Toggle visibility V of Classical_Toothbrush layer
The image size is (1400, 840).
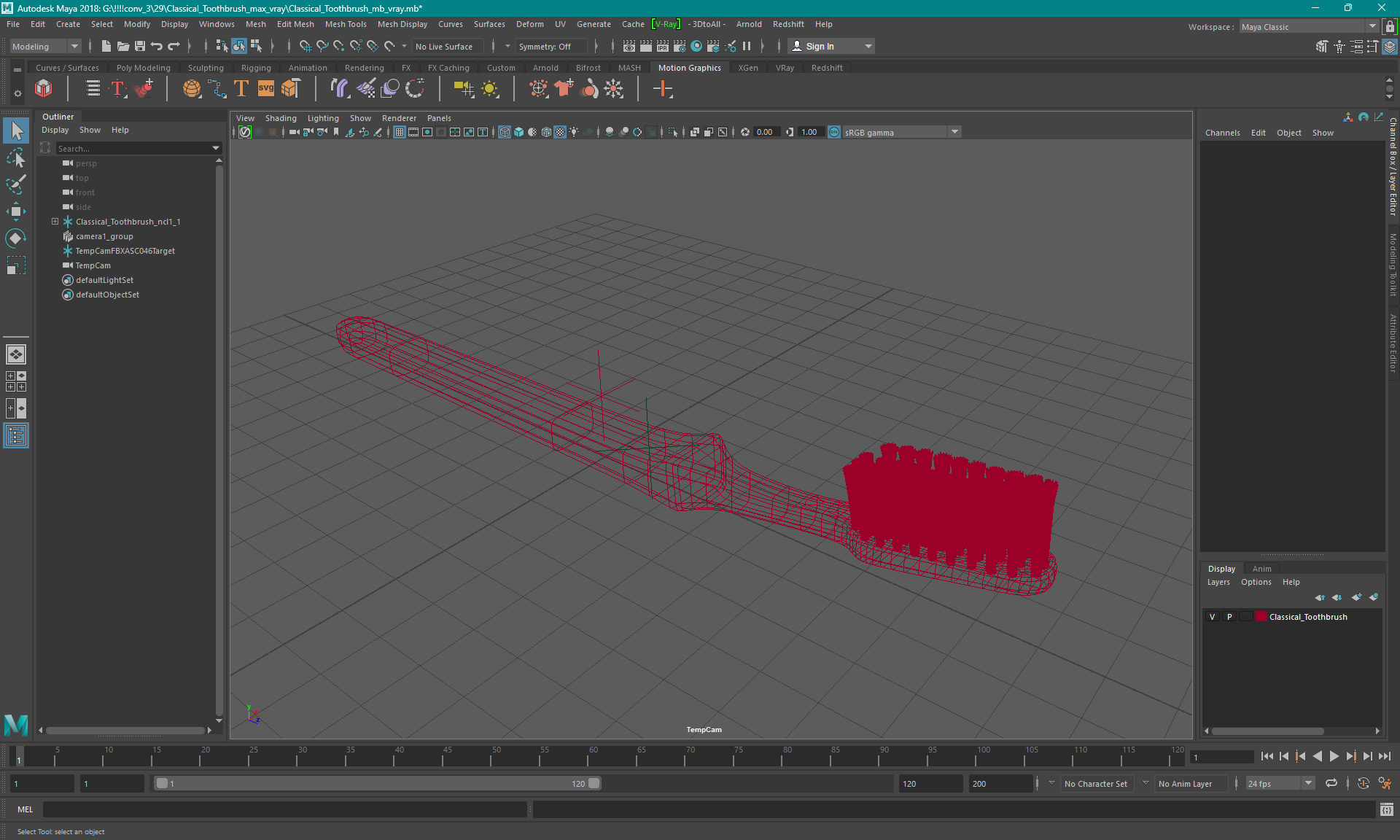tap(1213, 617)
